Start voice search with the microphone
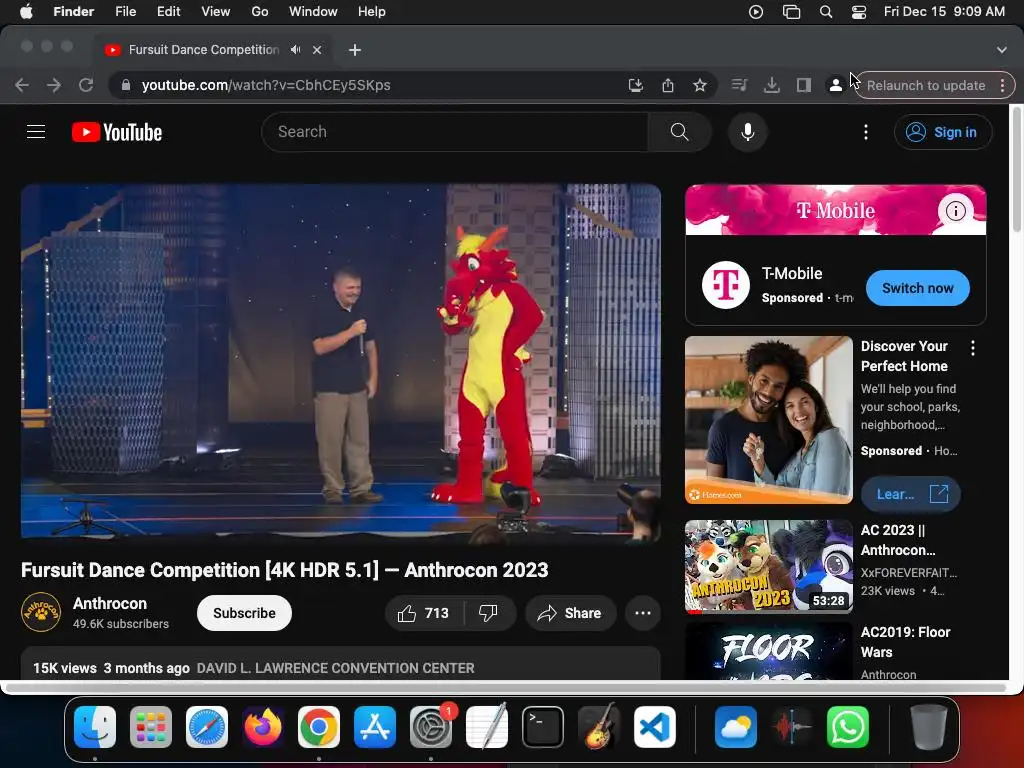 (748, 132)
